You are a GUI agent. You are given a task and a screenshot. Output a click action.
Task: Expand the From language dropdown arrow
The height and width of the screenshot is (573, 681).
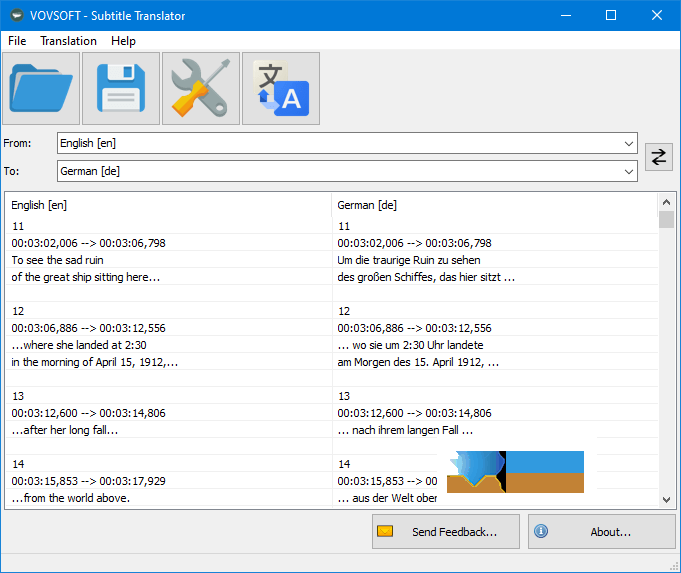pyautogui.click(x=628, y=143)
